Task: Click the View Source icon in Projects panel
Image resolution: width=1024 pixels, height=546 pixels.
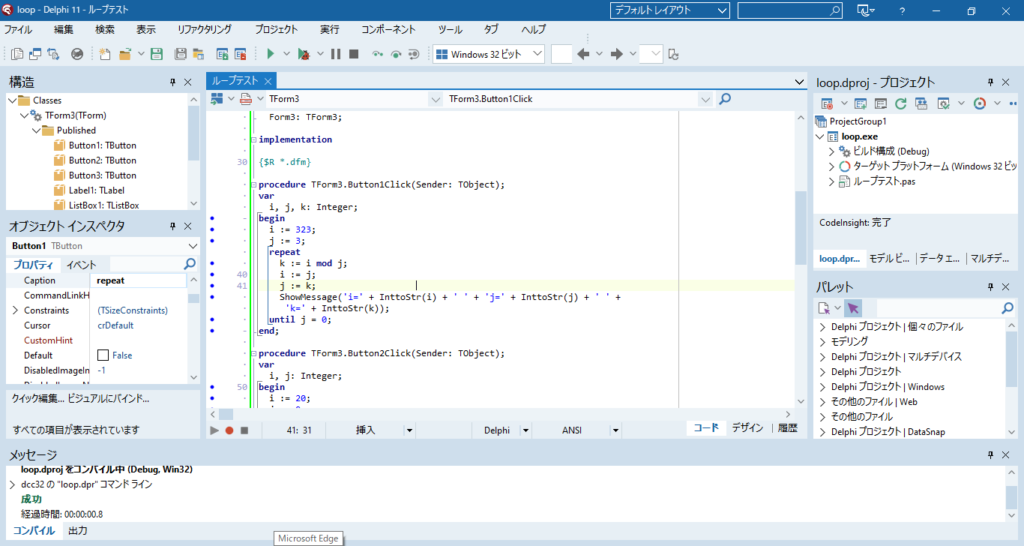Action: (880, 103)
